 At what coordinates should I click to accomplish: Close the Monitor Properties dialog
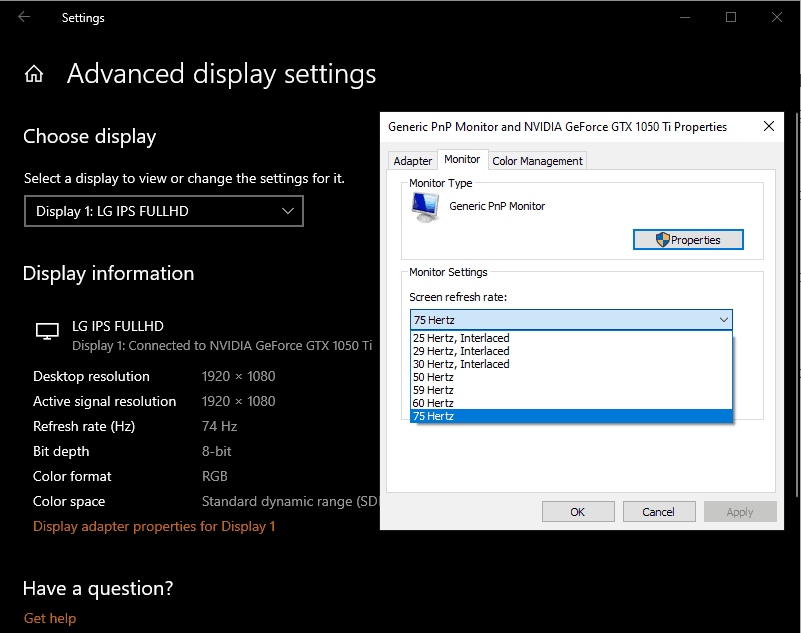coord(769,126)
